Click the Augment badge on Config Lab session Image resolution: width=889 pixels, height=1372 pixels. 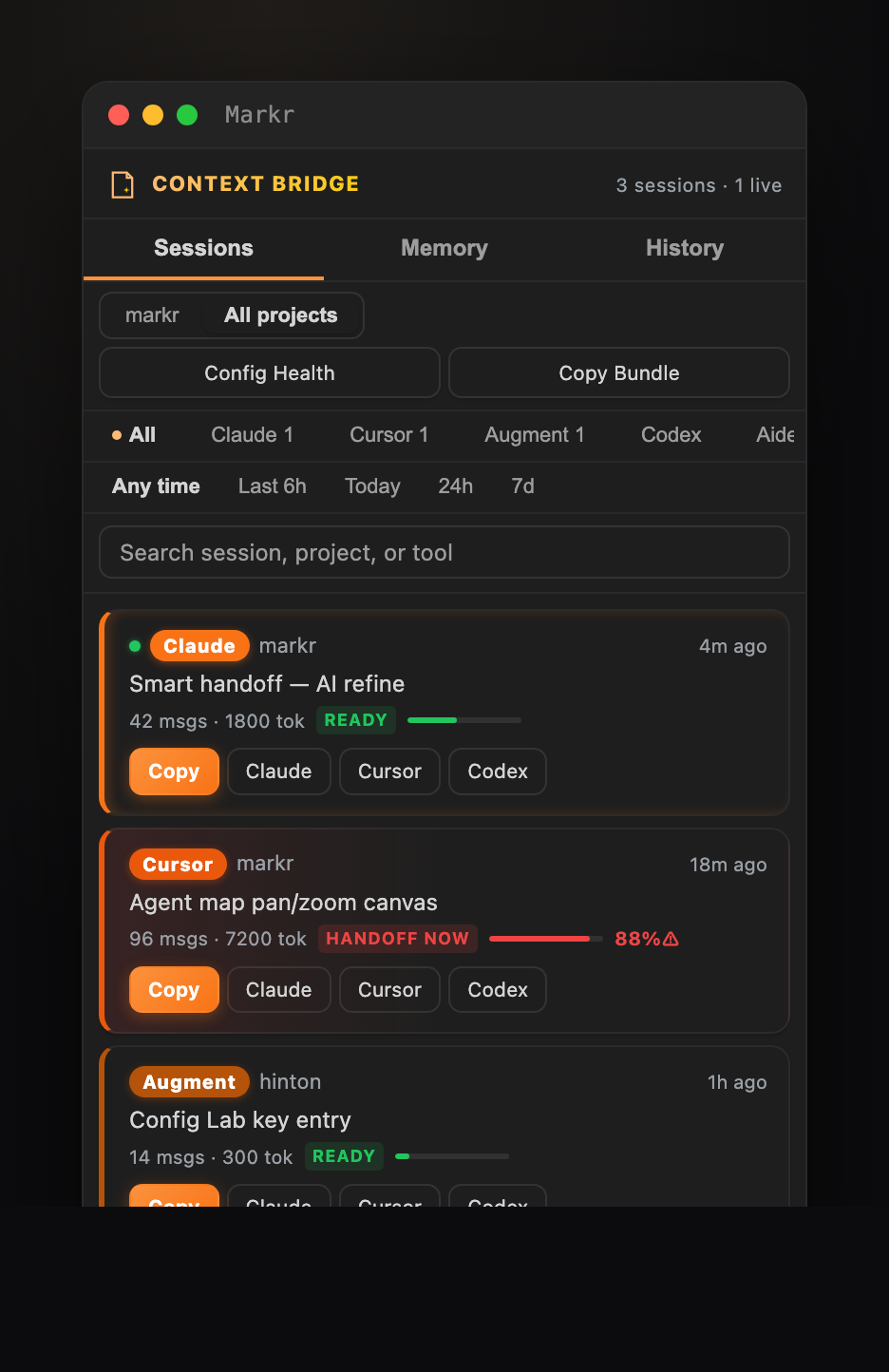tap(189, 1082)
